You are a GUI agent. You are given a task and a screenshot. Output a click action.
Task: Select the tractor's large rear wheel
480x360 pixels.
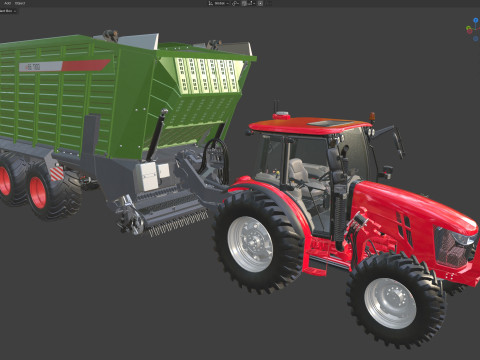coord(257,242)
